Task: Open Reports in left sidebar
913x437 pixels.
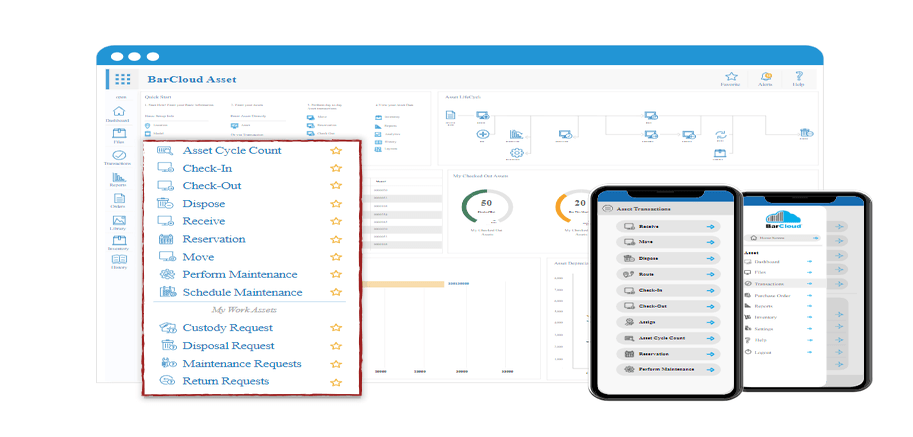Action: (x=119, y=179)
